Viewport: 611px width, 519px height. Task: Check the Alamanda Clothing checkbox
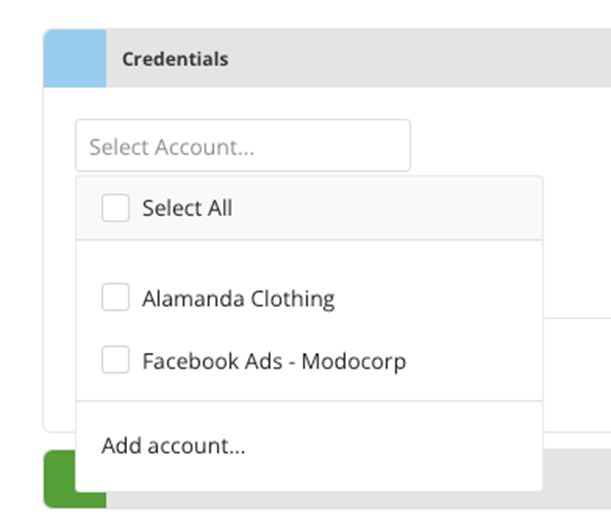[x=115, y=297]
